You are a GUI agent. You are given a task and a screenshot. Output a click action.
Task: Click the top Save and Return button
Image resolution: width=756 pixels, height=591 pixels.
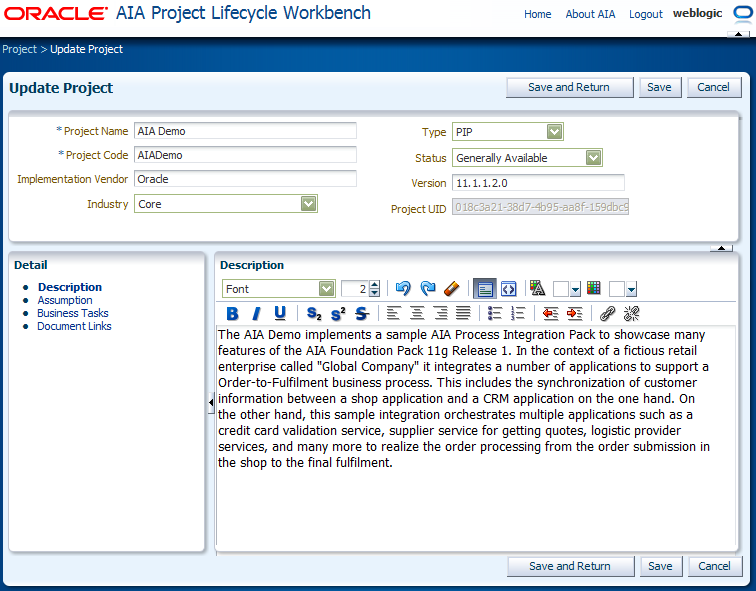(x=569, y=88)
